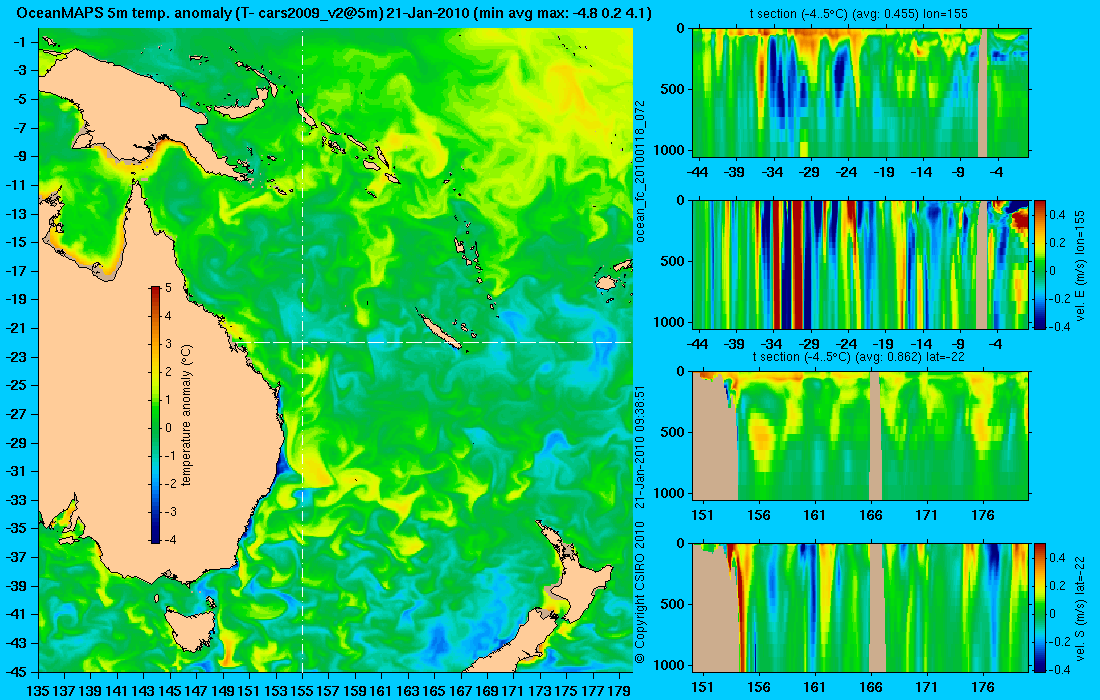The height and width of the screenshot is (700, 1100).
Task: Click the New Caledonia island on the map
Action: click(438, 330)
